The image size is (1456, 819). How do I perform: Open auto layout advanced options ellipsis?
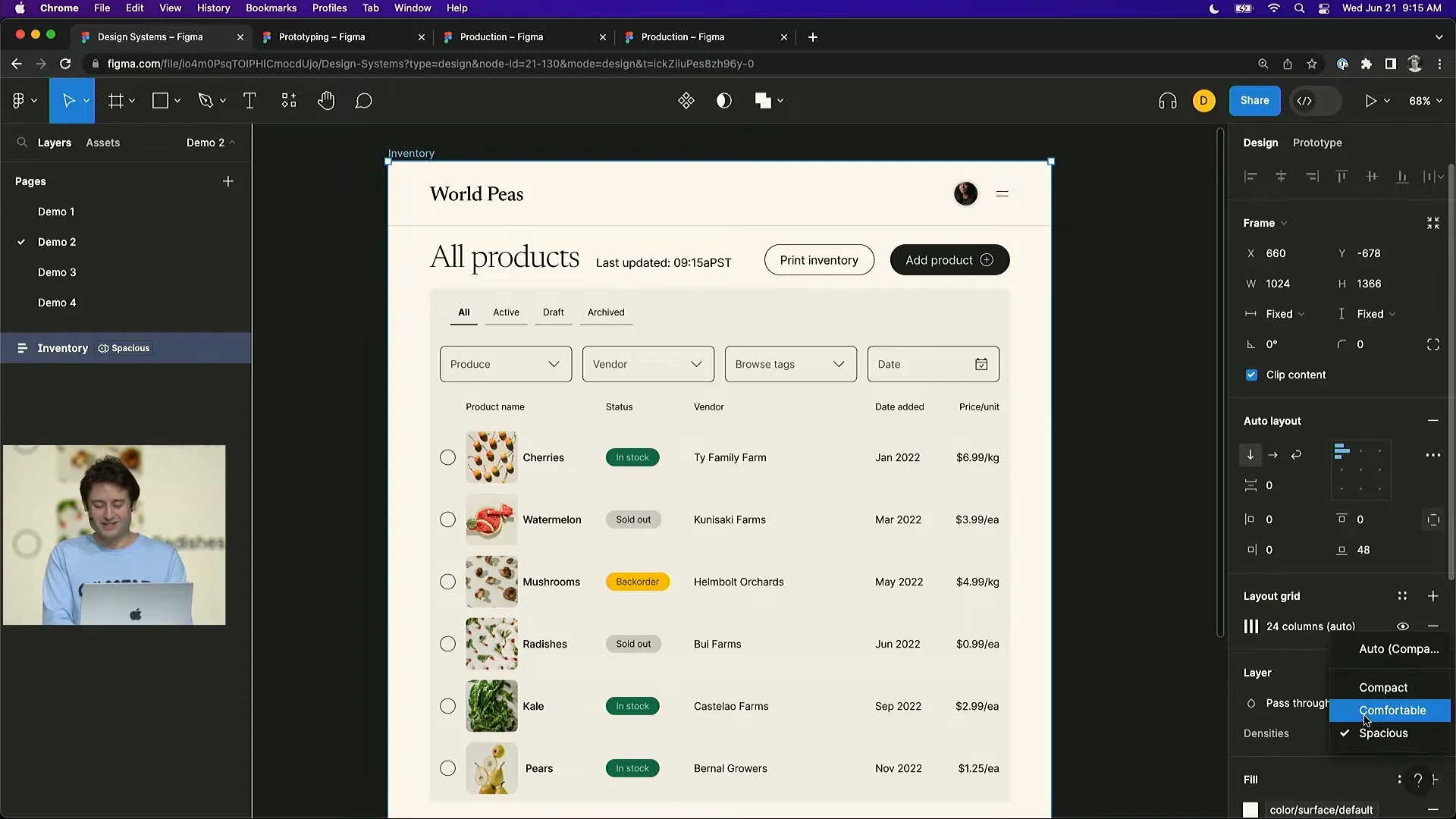(x=1433, y=455)
